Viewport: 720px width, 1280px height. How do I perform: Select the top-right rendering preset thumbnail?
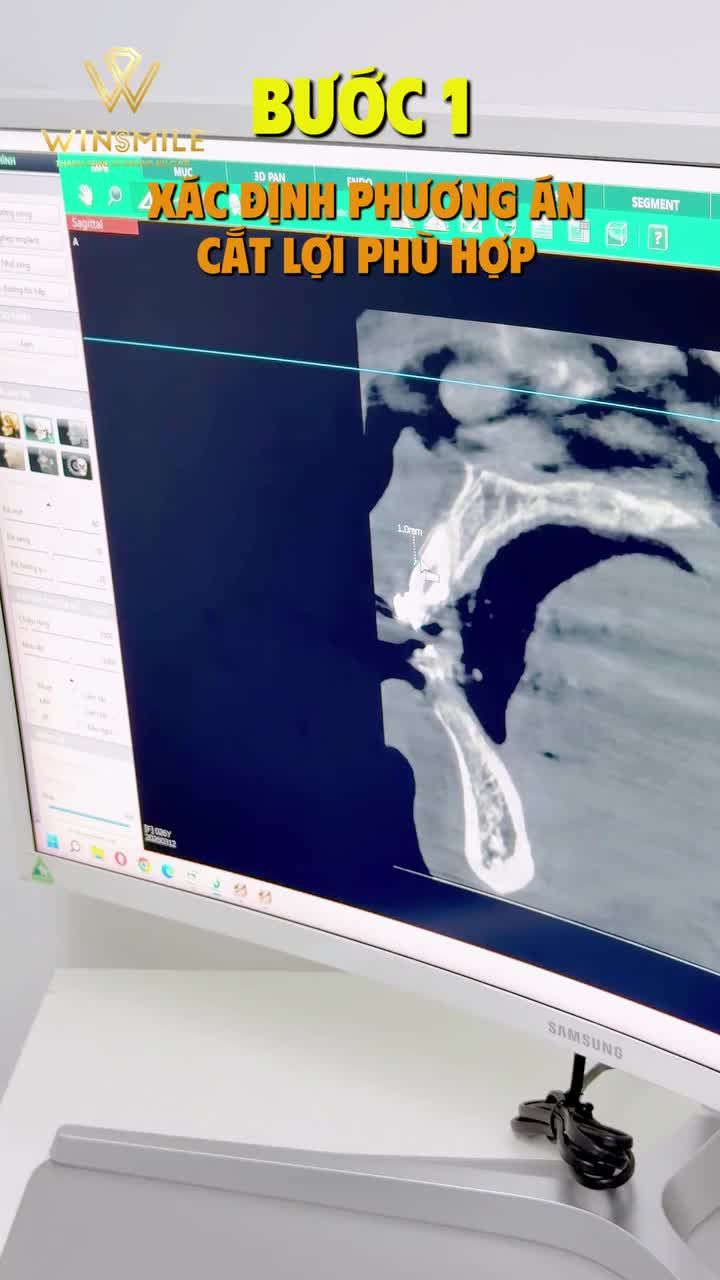coord(73,432)
